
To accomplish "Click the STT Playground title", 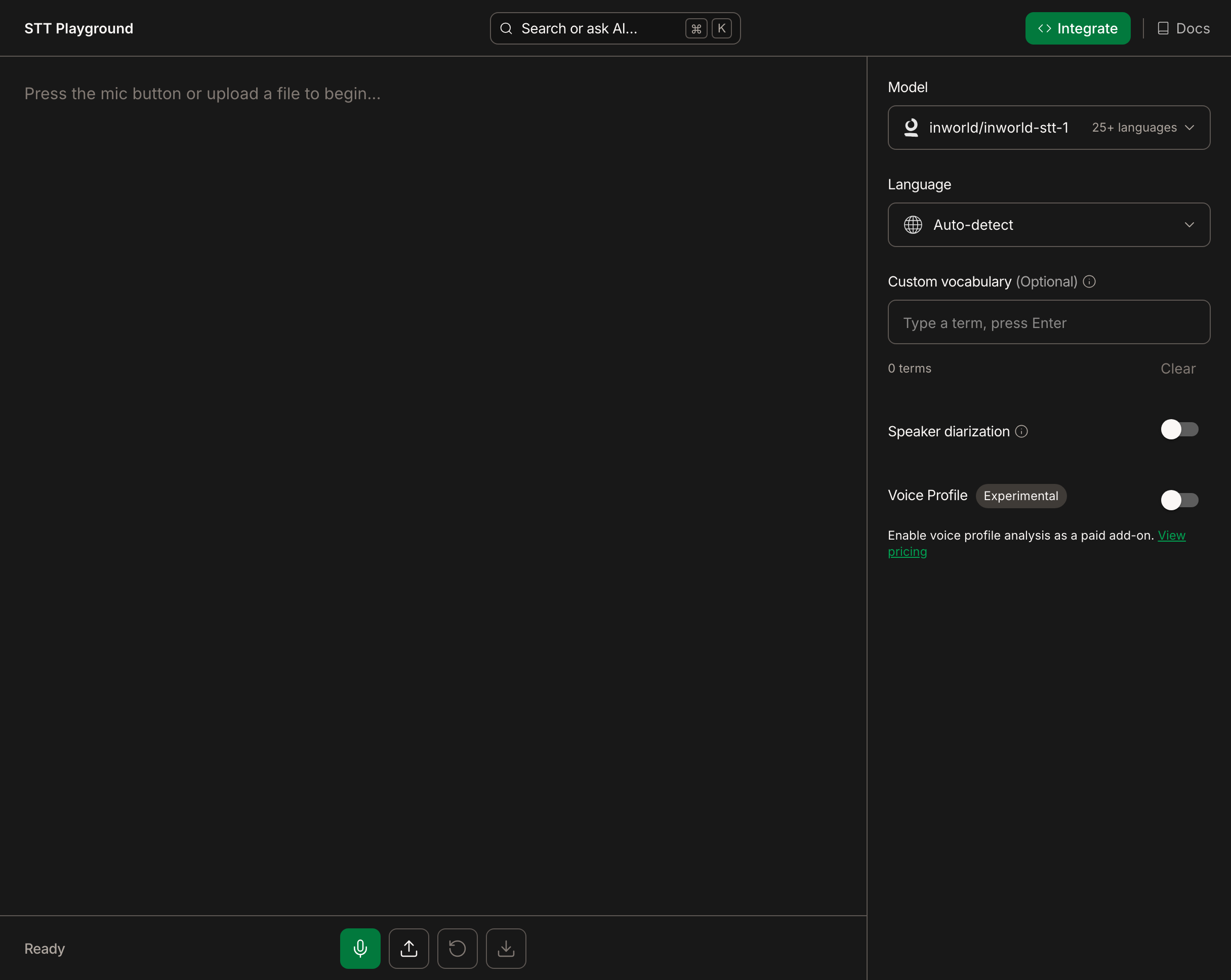I will [79, 28].
